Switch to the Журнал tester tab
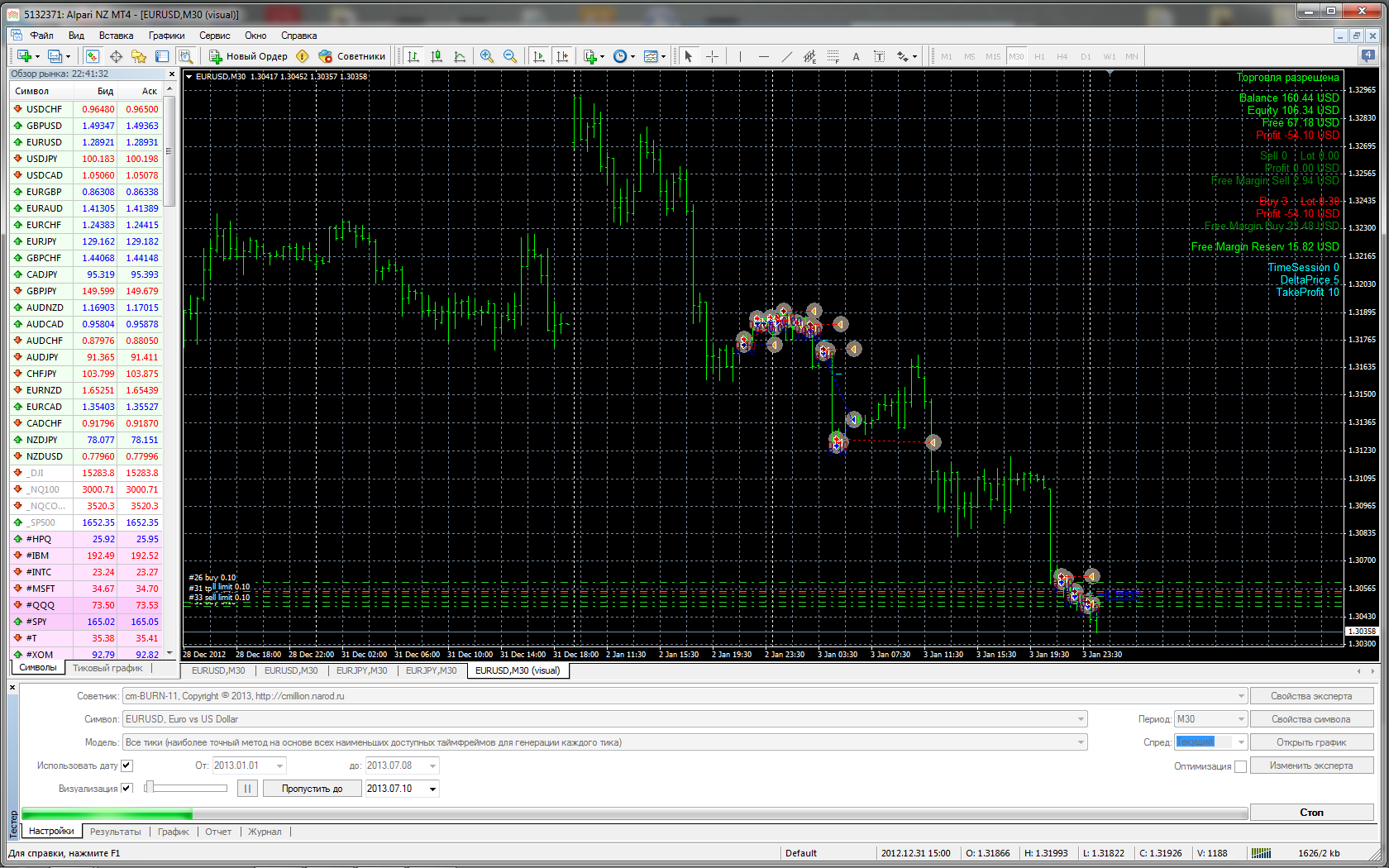1389x868 pixels. tap(265, 832)
